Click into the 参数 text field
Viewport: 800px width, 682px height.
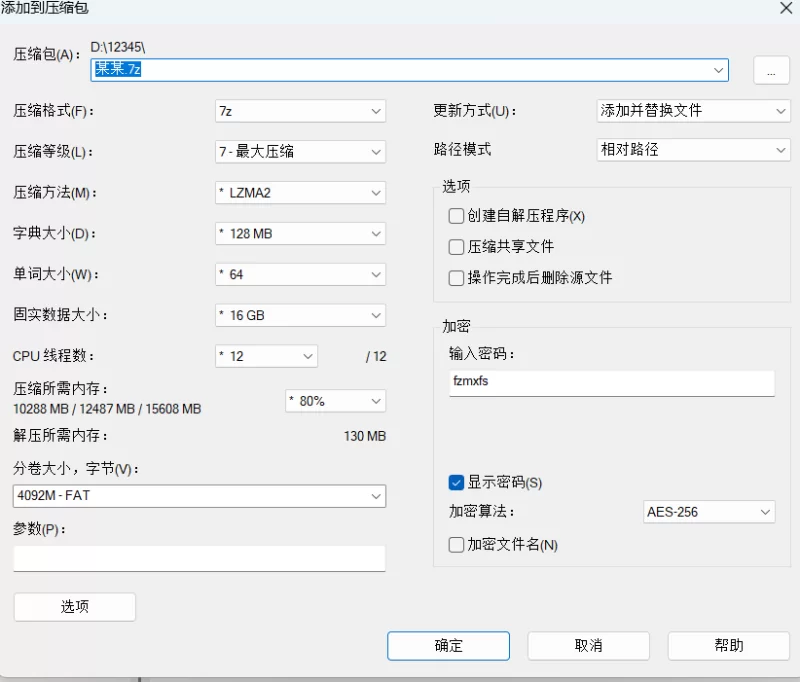click(199, 558)
